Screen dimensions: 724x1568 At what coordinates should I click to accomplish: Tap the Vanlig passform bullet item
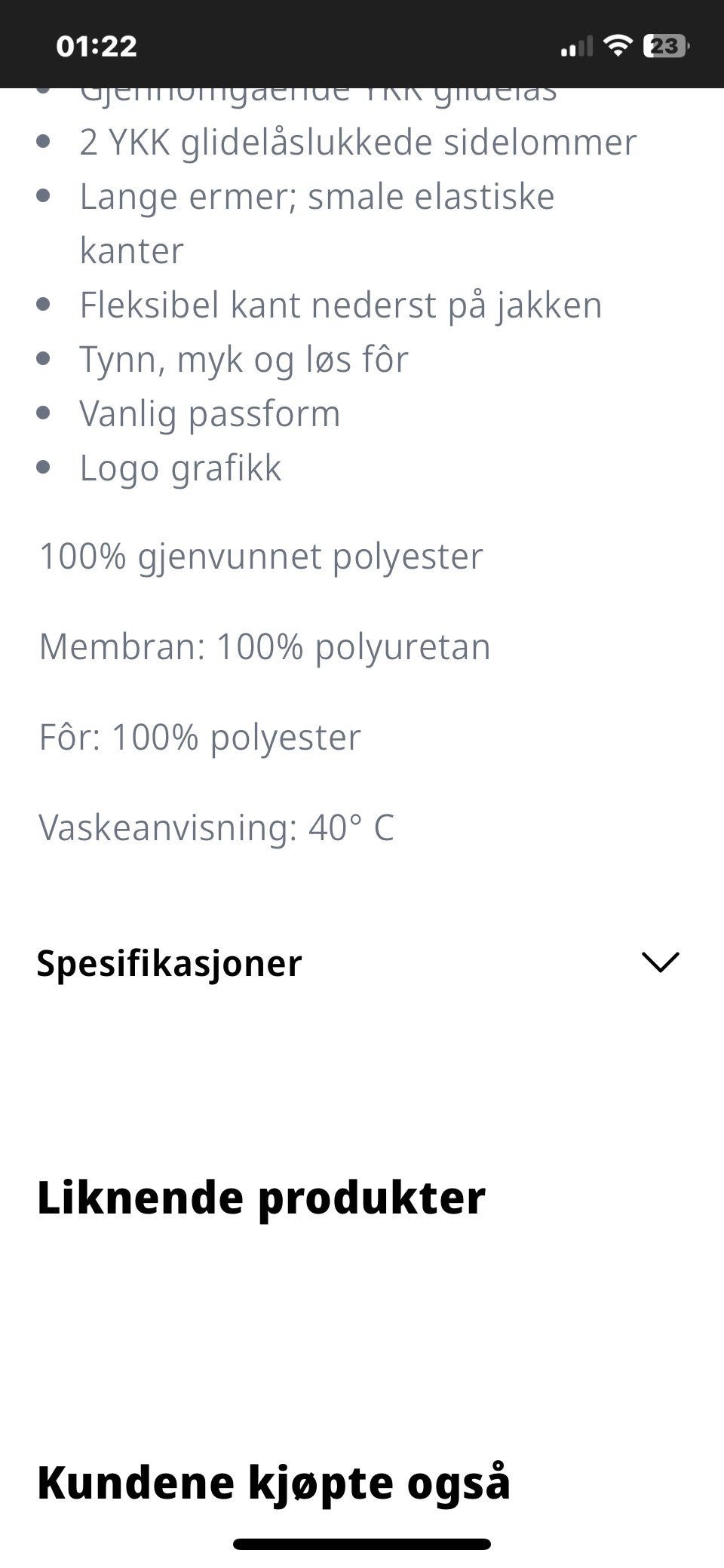click(x=210, y=414)
